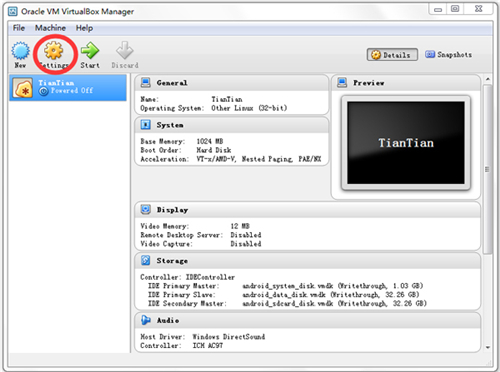The height and width of the screenshot is (372, 500).
Task: Open the Machine menu
Action: pos(50,28)
